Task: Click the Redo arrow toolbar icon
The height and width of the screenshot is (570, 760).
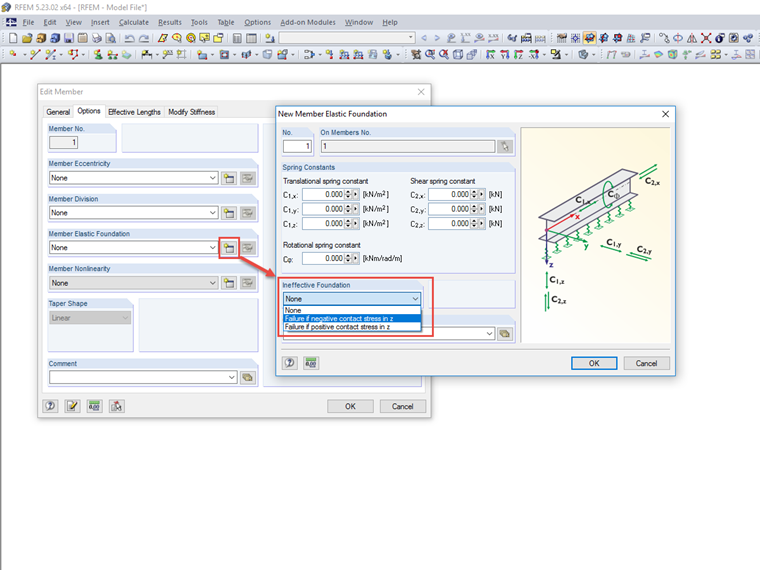Action: tap(144, 38)
